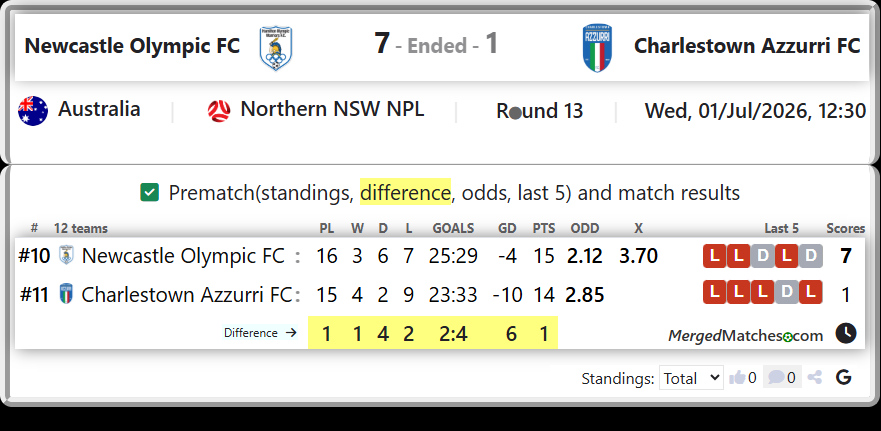Click the Newcastle Olympic FC header title
The image size is (881, 431).
132,46
